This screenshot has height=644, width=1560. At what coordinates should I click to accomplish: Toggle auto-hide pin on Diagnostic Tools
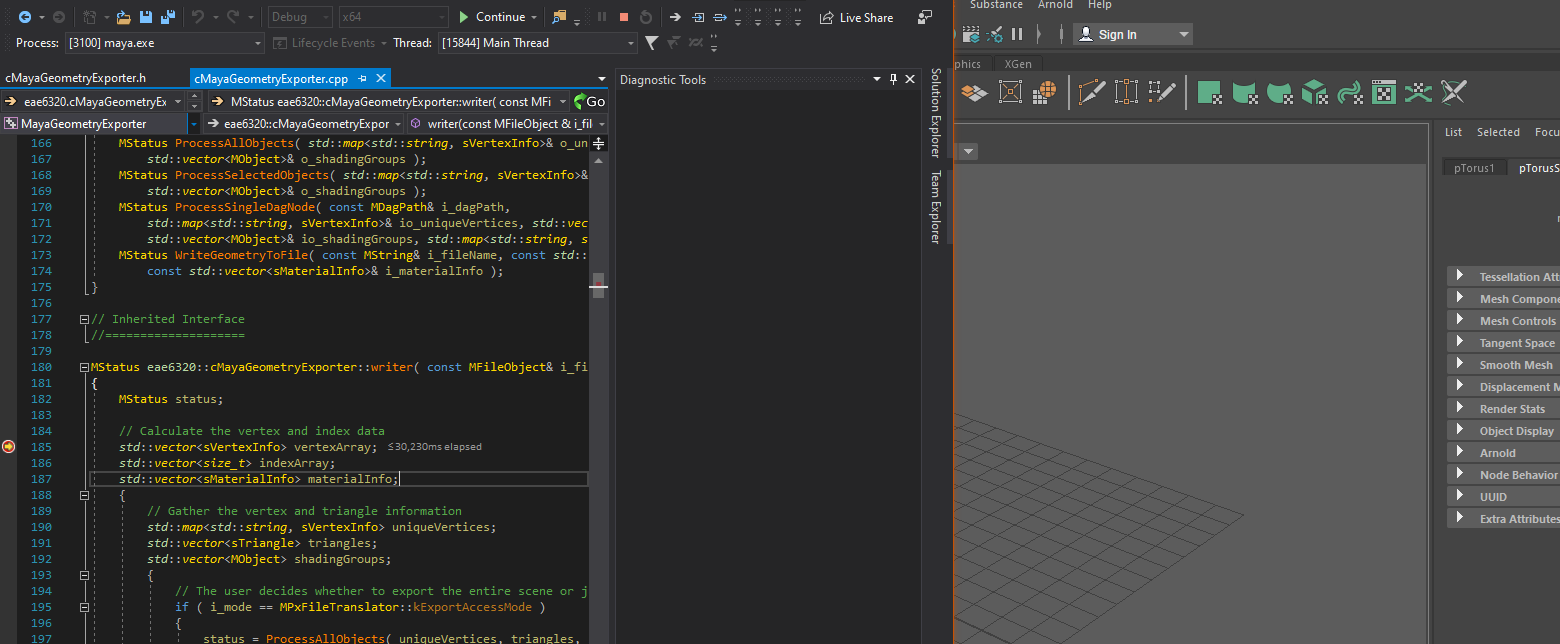pos(893,79)
